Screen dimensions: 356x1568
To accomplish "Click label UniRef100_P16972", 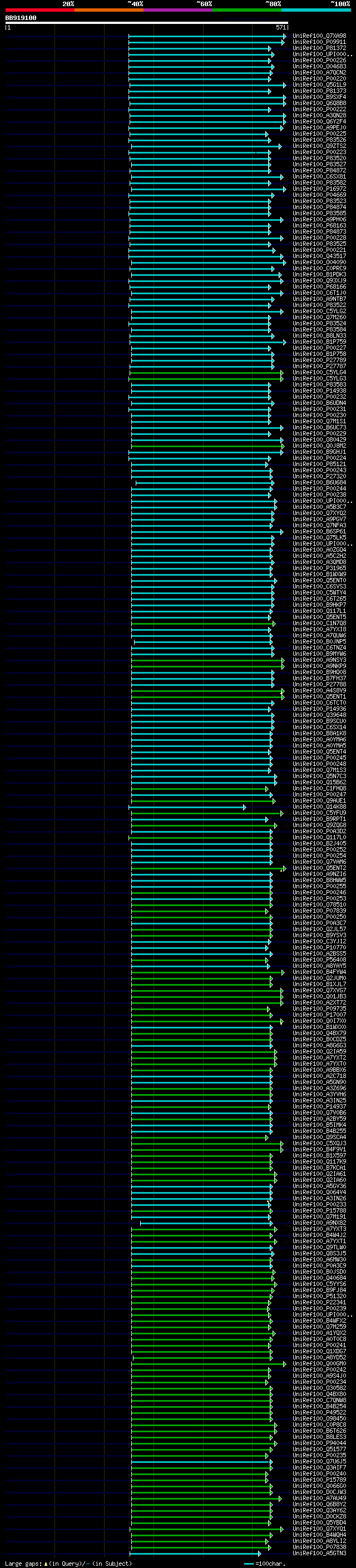I will (x=319, y=189).
